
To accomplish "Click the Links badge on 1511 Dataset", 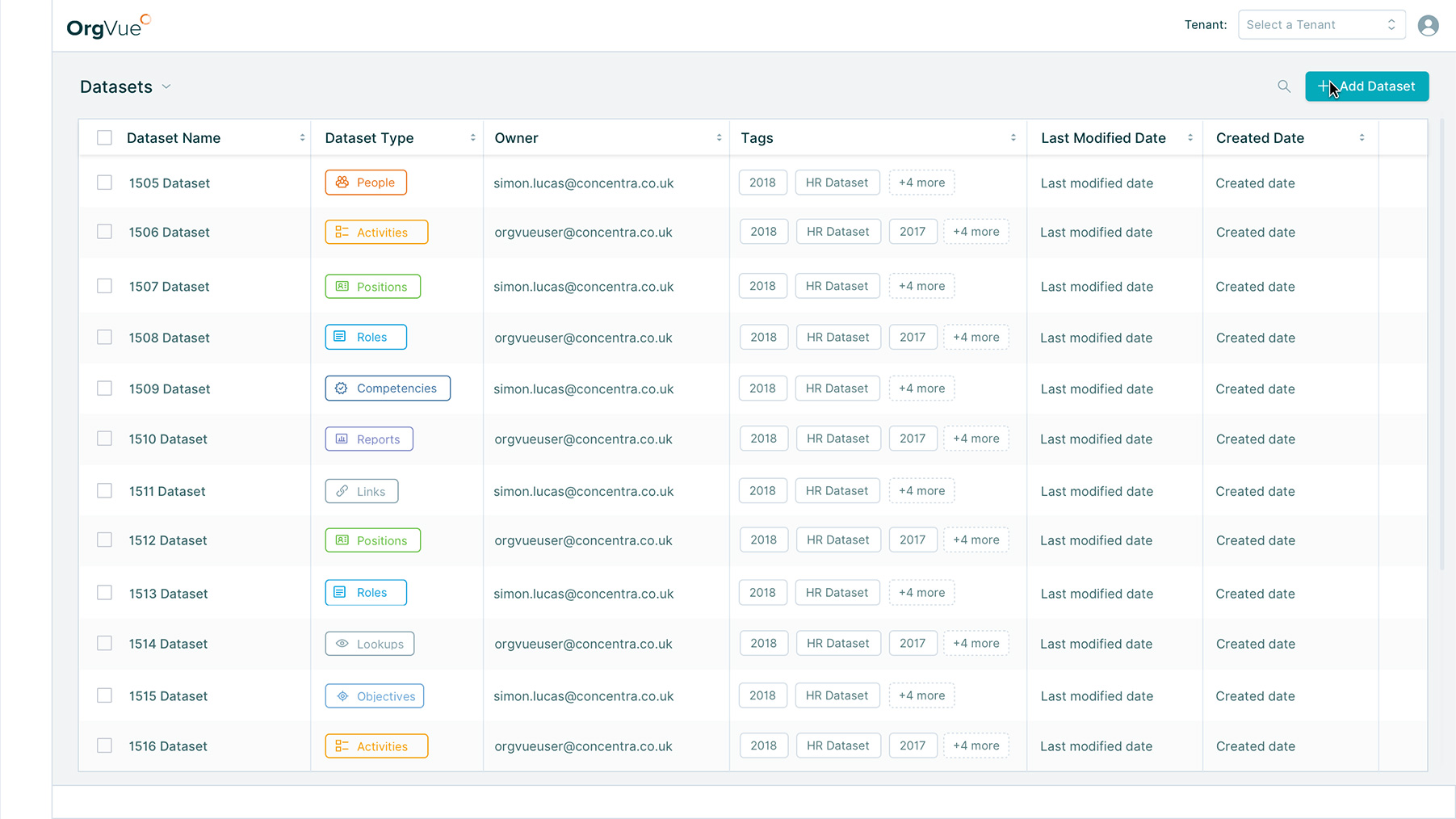I will tap(362, 491).
